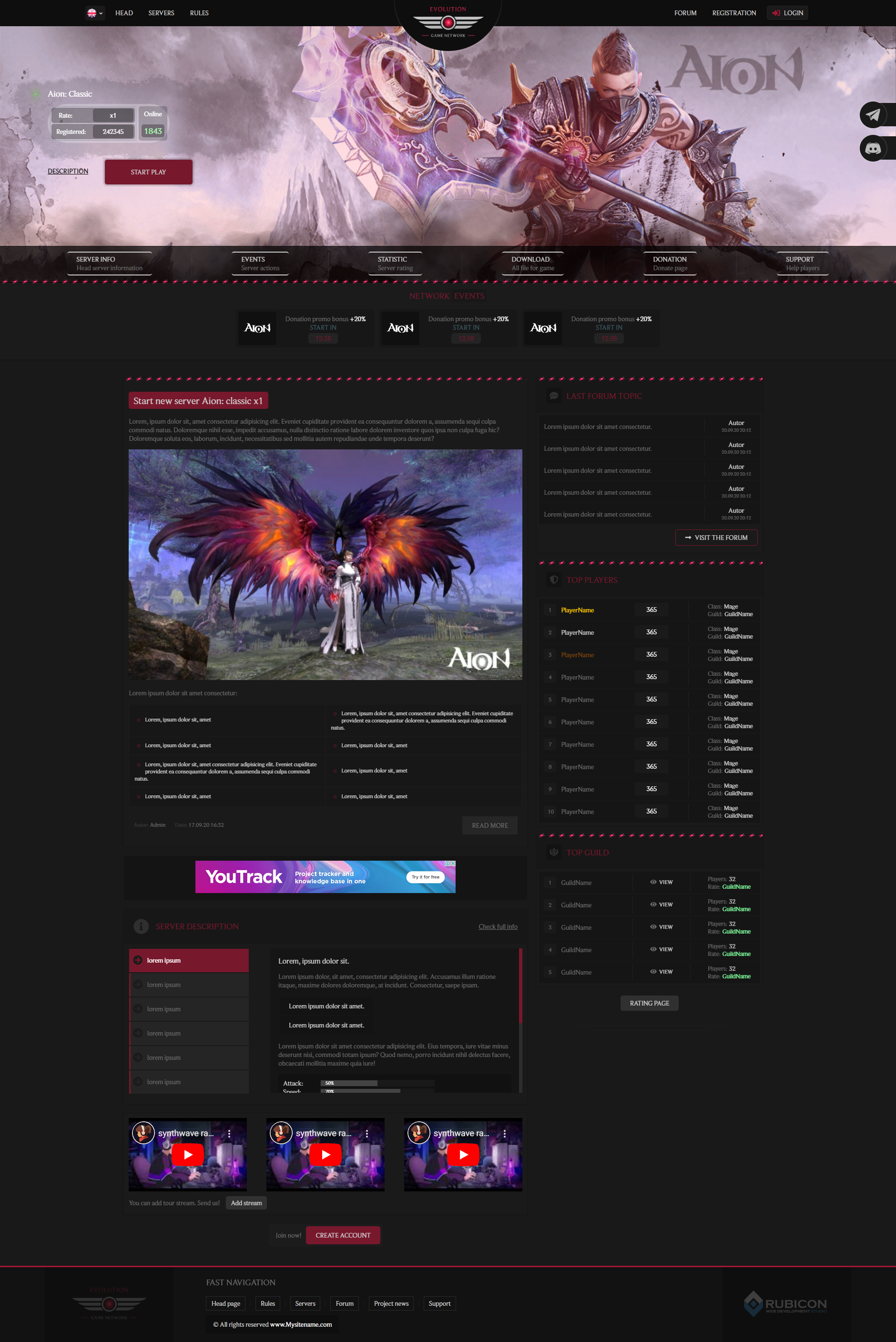
Task: View the rank 4 guild eye icon
Action: [653, 949]
